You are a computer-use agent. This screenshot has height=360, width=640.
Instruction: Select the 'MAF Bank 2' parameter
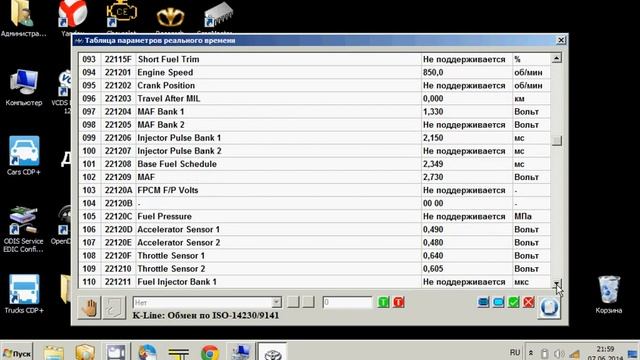point(314,124)
